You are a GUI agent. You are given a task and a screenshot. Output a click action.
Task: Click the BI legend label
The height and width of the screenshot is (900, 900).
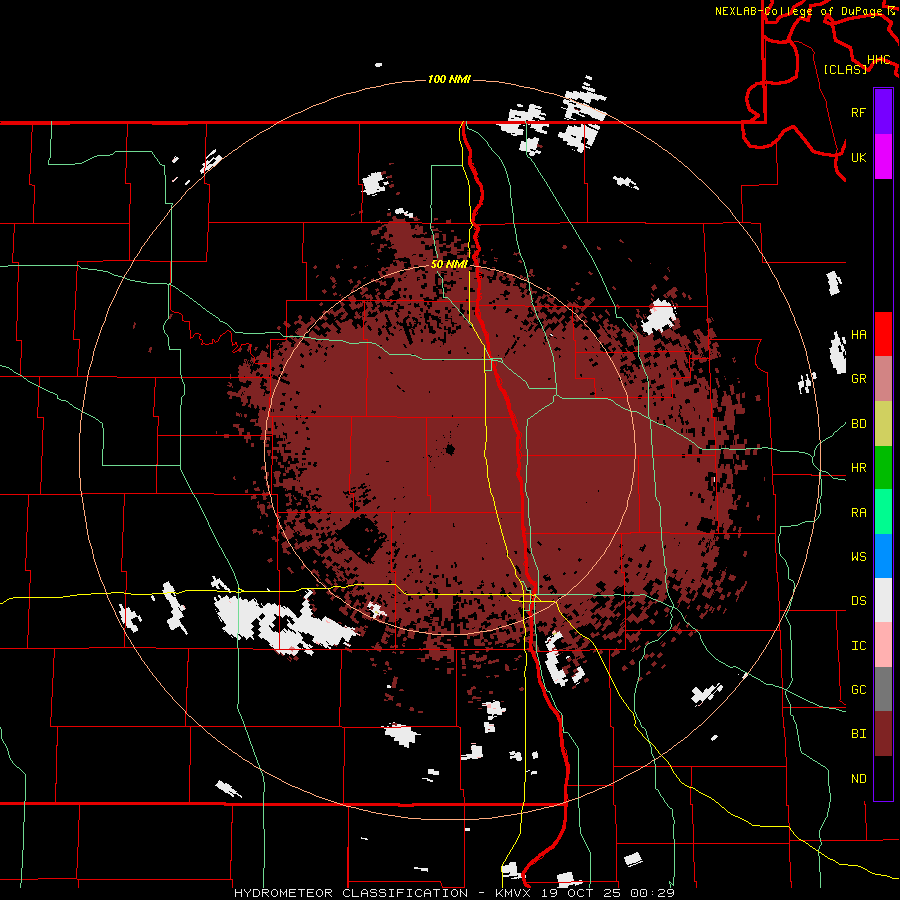(x=858, y=734)
